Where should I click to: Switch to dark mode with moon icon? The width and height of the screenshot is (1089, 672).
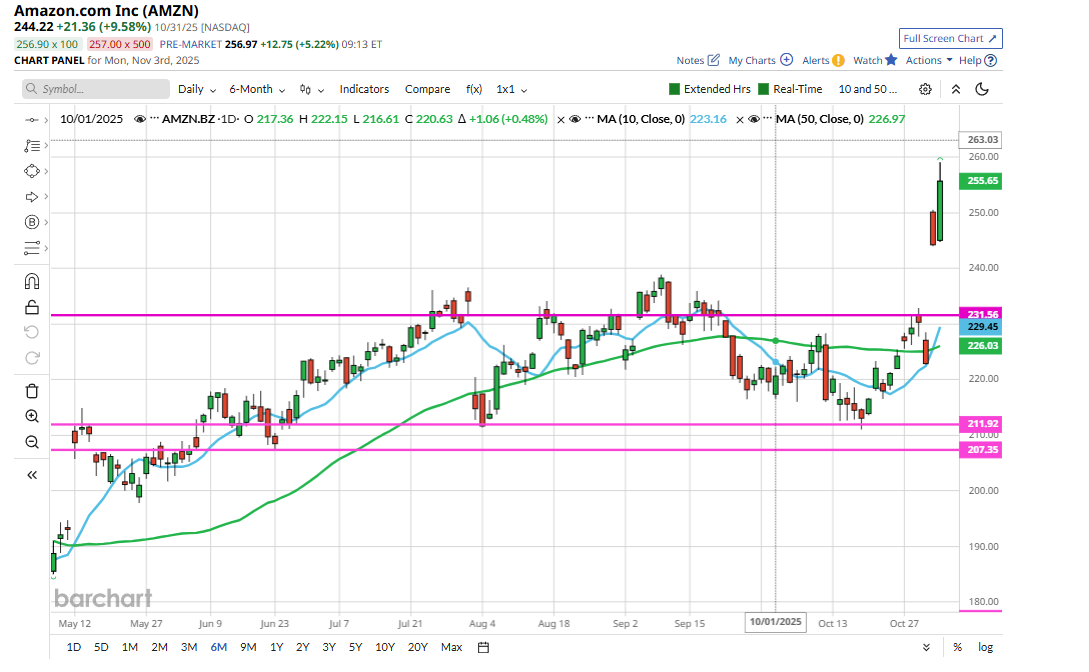point(982,89)
